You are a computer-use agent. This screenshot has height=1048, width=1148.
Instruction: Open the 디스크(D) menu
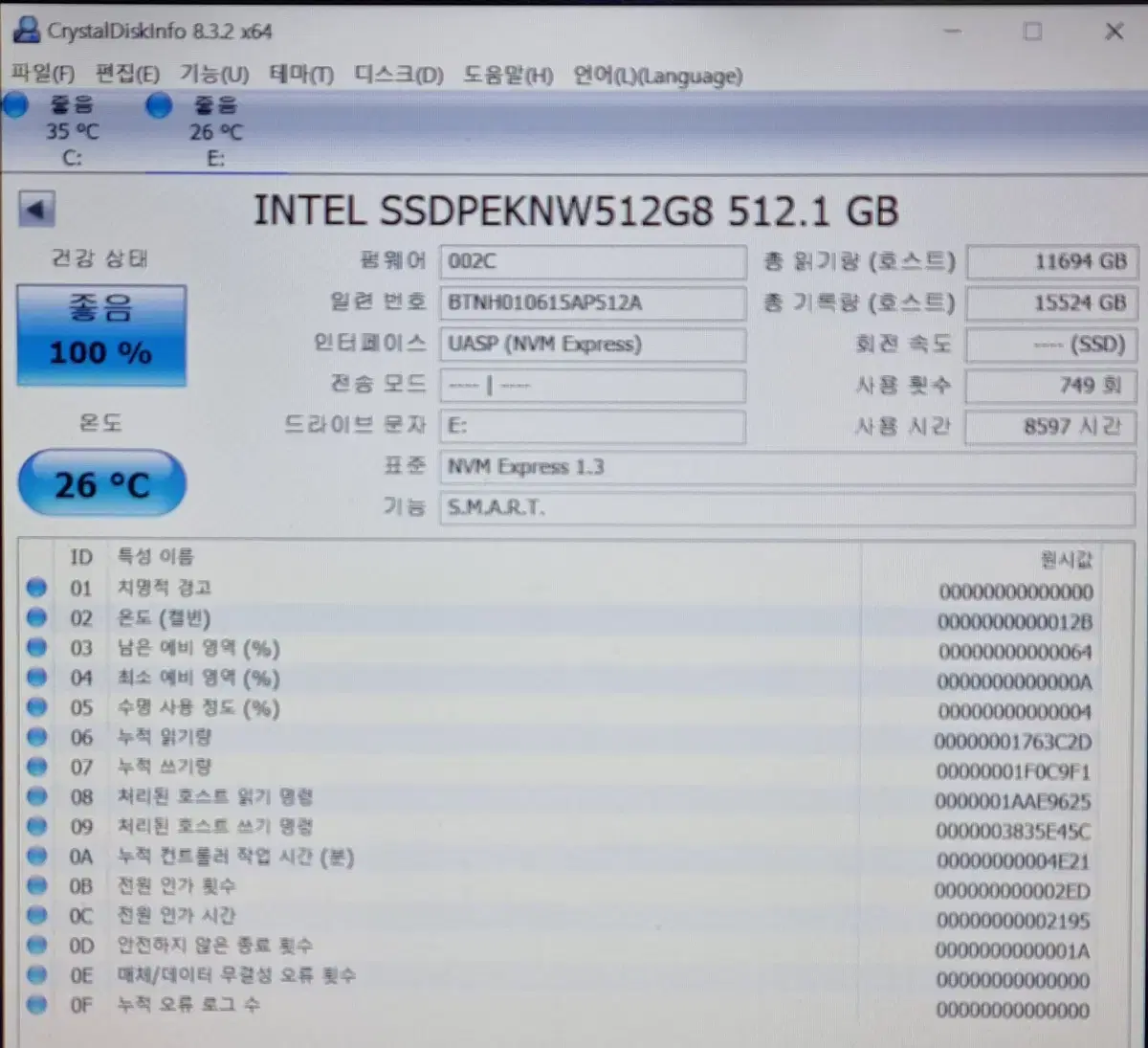(399, 75)
